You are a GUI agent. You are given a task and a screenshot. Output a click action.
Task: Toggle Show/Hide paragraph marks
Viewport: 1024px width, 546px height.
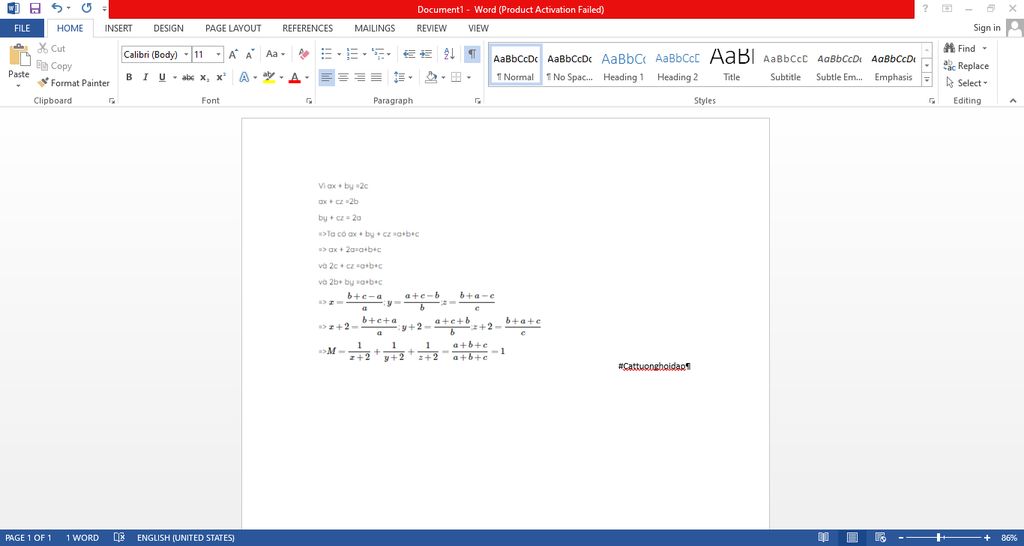[472, 54]
